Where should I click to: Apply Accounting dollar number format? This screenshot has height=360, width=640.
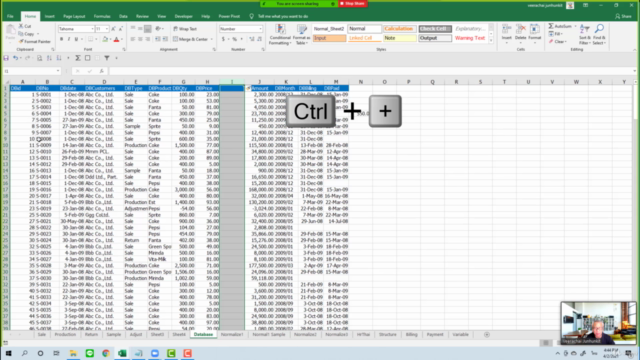tap(223, 39)
